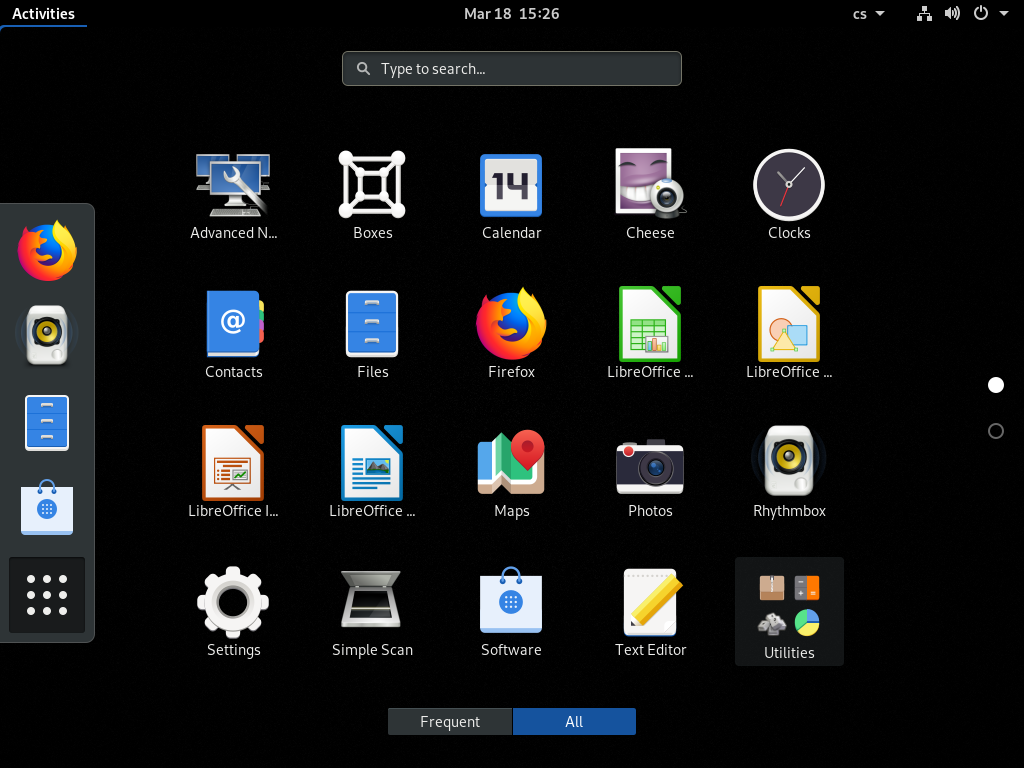Click the volume speaker icon
Image resolution: width=1024 pixels, height=768 pixels.
pos(952,14)
